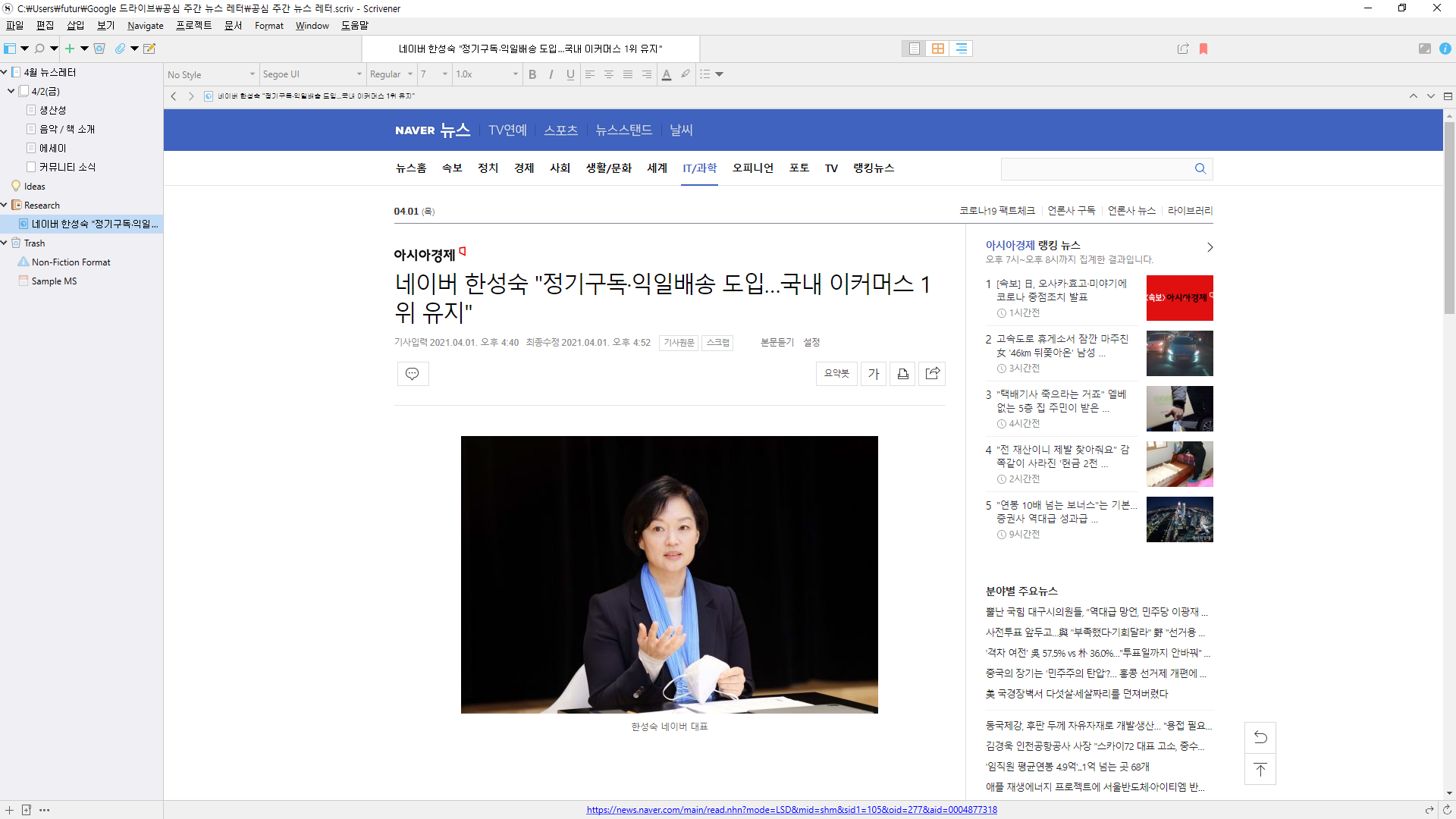
Task: Open the list style dropdown arrow
Action: (720, 74)
